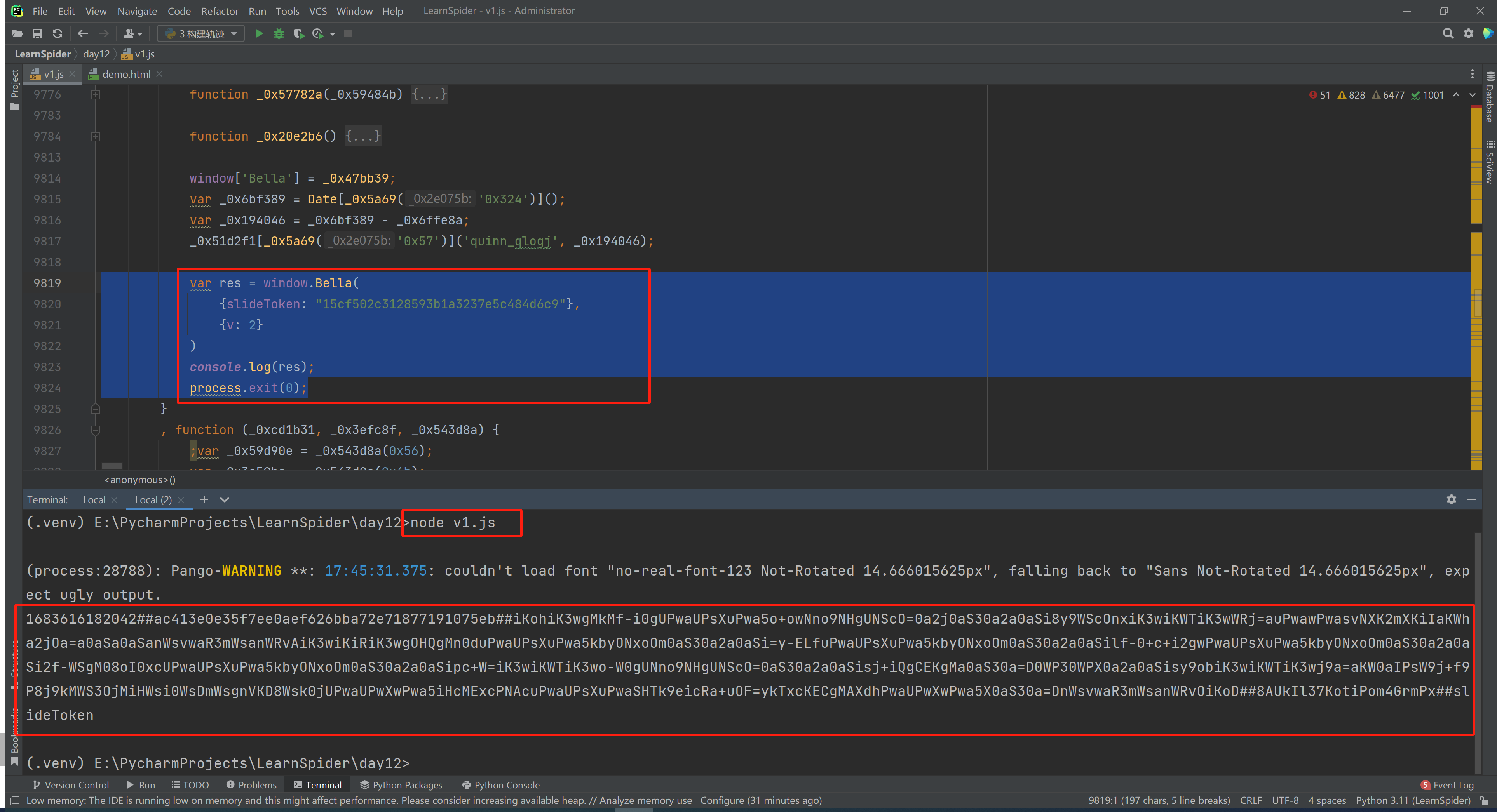Run with coverage shield icon
1497x812 pixels.
299,34
